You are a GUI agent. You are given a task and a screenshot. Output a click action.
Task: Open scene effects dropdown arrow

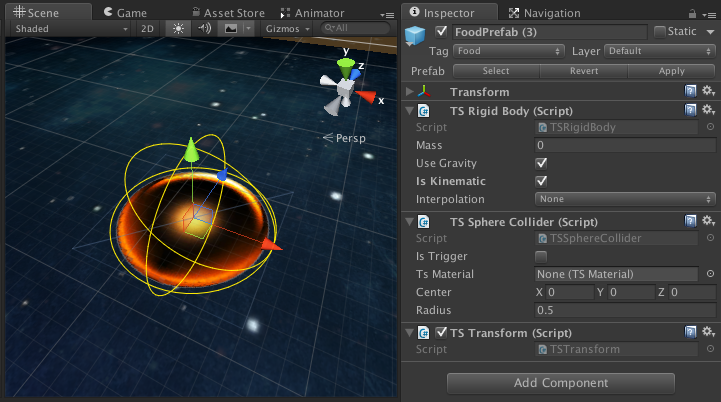(x=248, y=29)
